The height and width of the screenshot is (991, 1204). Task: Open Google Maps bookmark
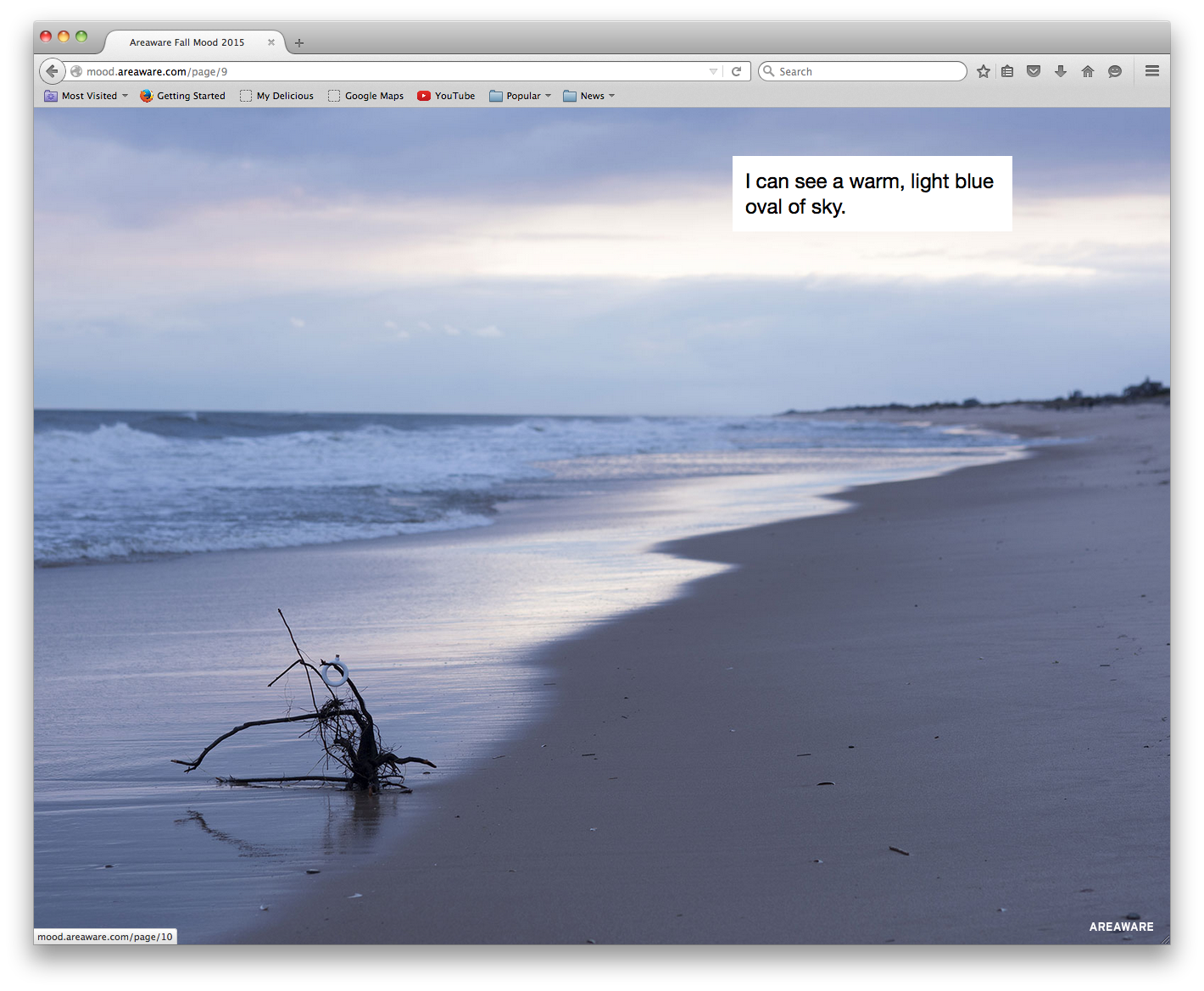[x=365, y=96]
